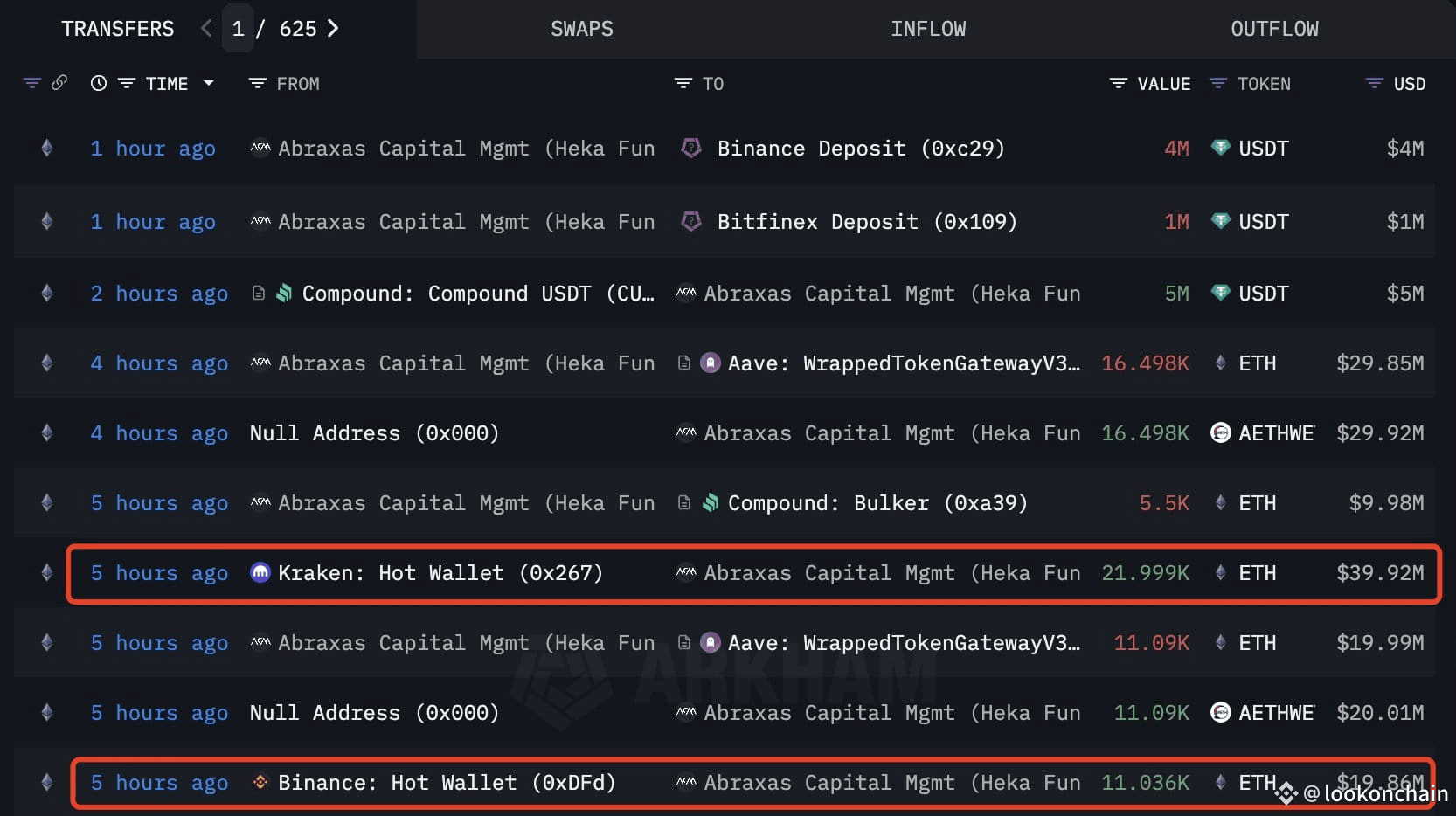Screen dimensions: 1456x816
Task: Click the Compound protocol icon
Action: tap(284, 294)
